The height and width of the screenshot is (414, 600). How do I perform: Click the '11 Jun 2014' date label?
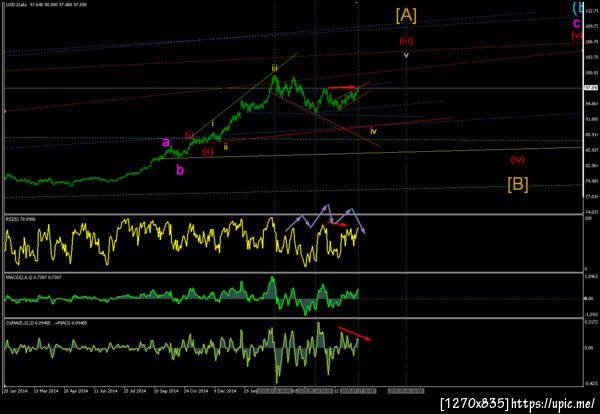click(106, 391)
